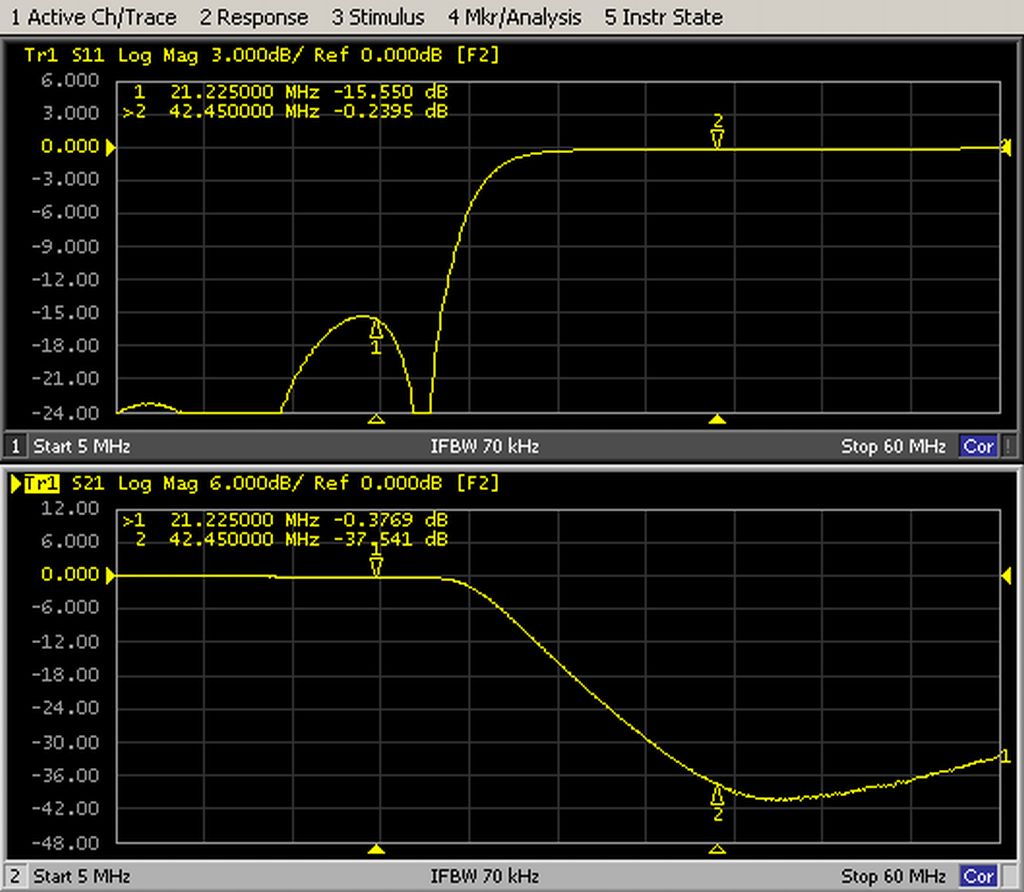This screenshot has height=892, width=1024.
Task: Open the 5 Instr State menu
Action: pyautogui.click(x=663, y=17)
